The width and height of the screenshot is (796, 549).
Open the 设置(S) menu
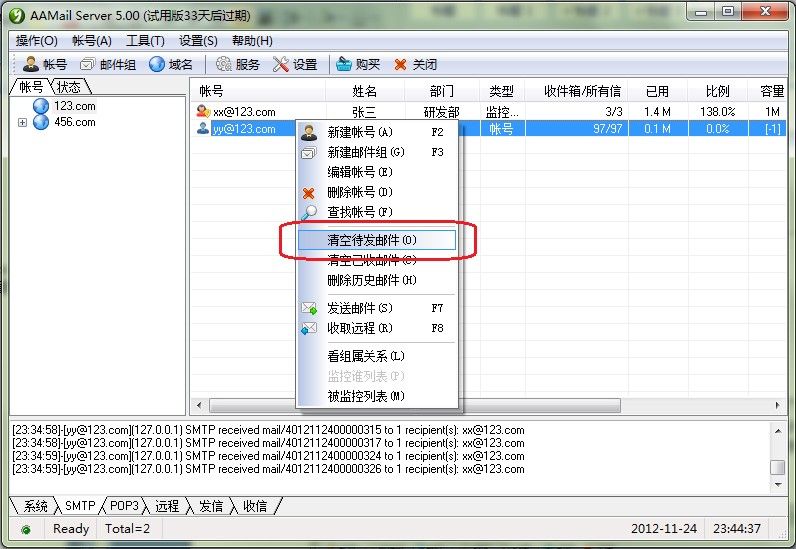pos(198,41)
